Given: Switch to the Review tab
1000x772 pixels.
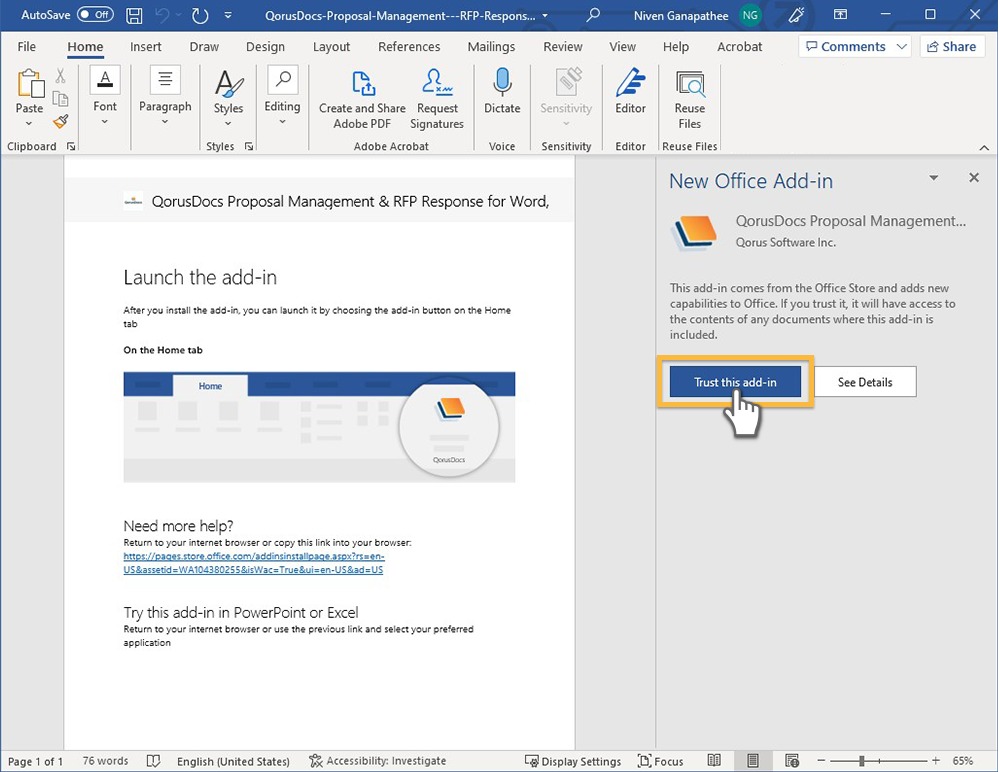Looking at the screenshot, I should (x=562, y=47).
